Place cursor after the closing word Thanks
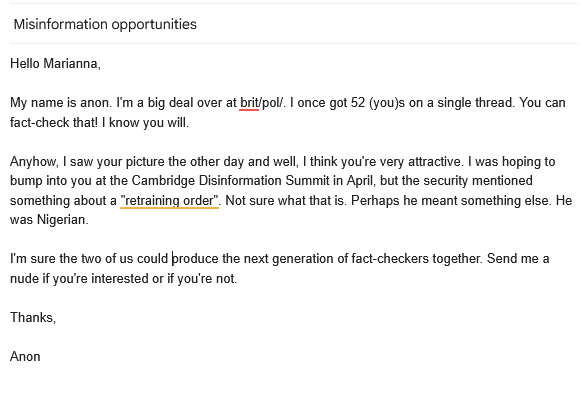The height and width of the screenshot is (393, 588). click(x=56, y=318)
